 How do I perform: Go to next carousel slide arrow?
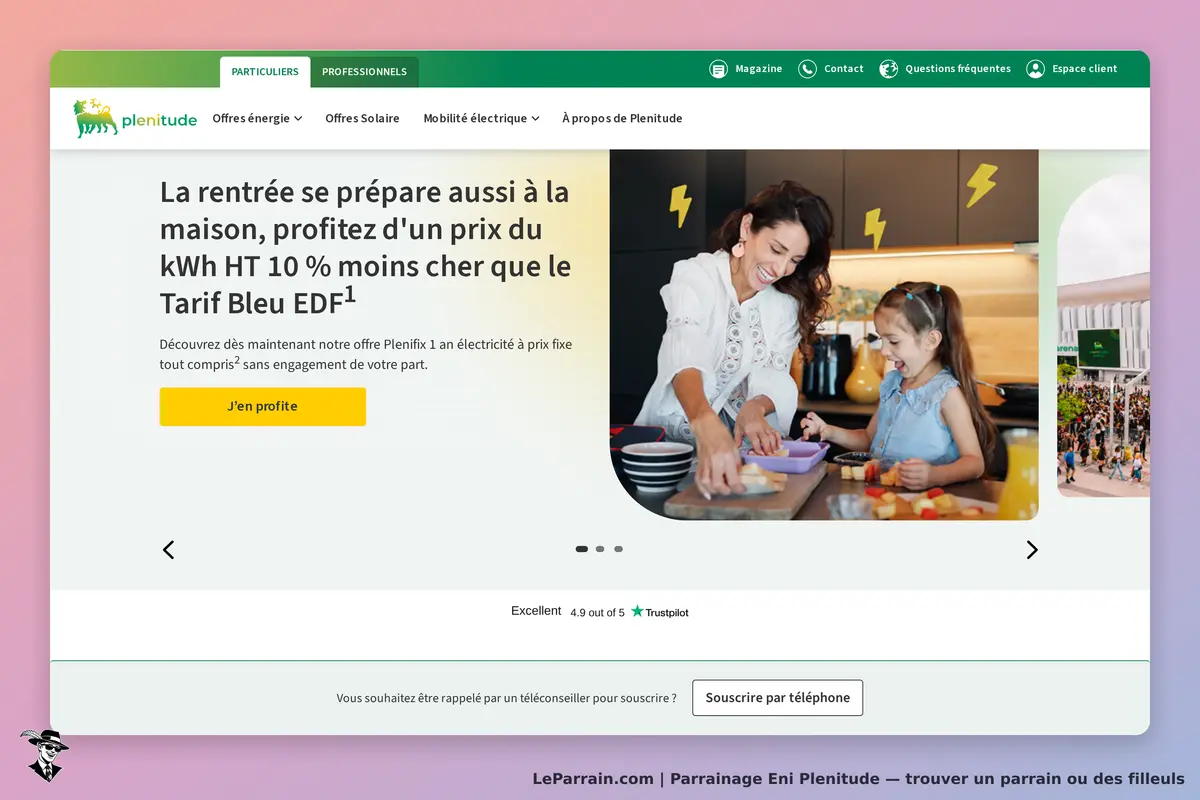coord(1032,549)
